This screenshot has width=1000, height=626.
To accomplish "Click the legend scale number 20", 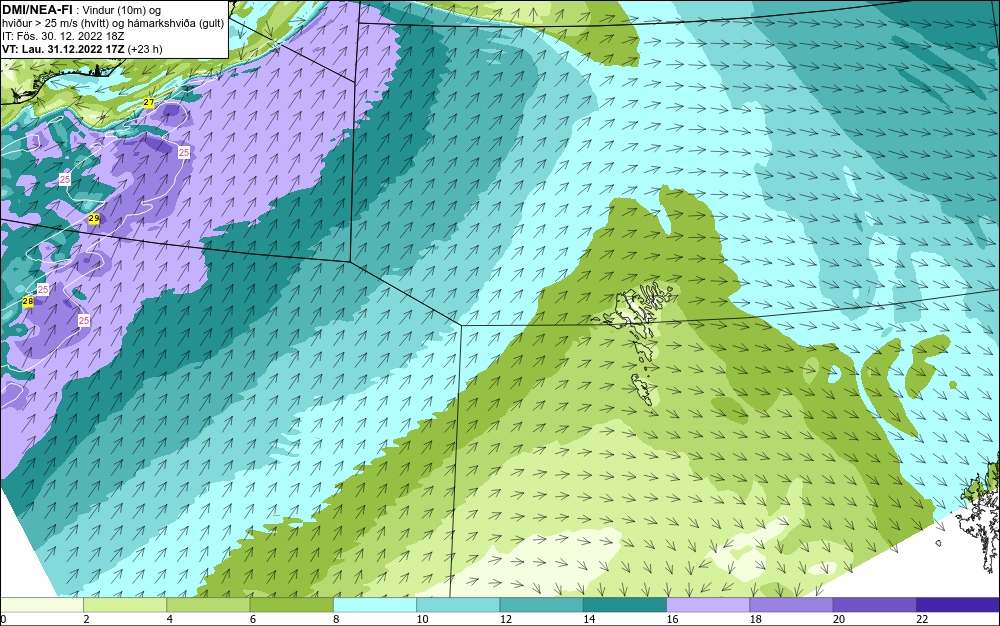I will (x=839, y=619).
